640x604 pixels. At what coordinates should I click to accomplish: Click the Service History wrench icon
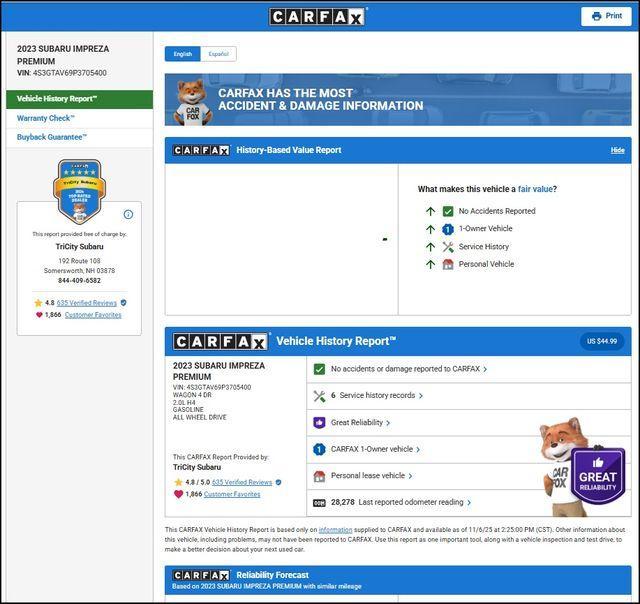pyautogui.click(x=448, y=247)
